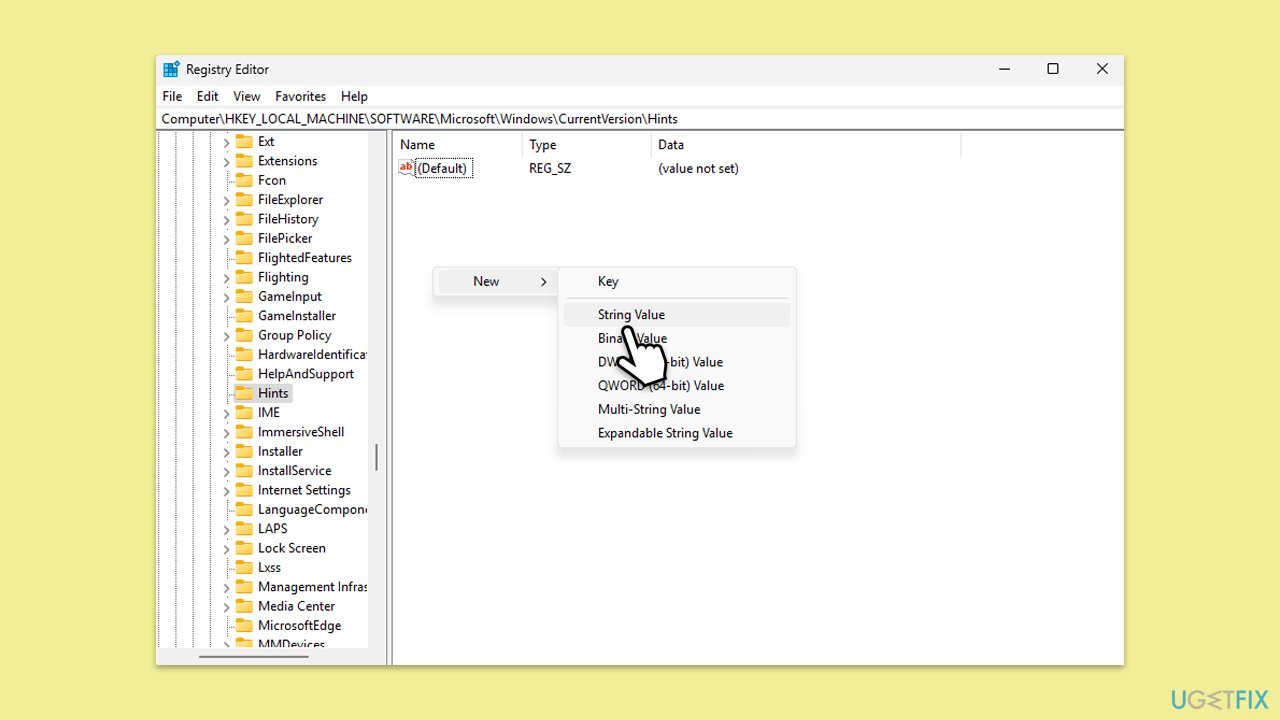This screenshot has width=1280, height=720.
Task: Select the LanguageComponents key label
Action: coord(312,509)
